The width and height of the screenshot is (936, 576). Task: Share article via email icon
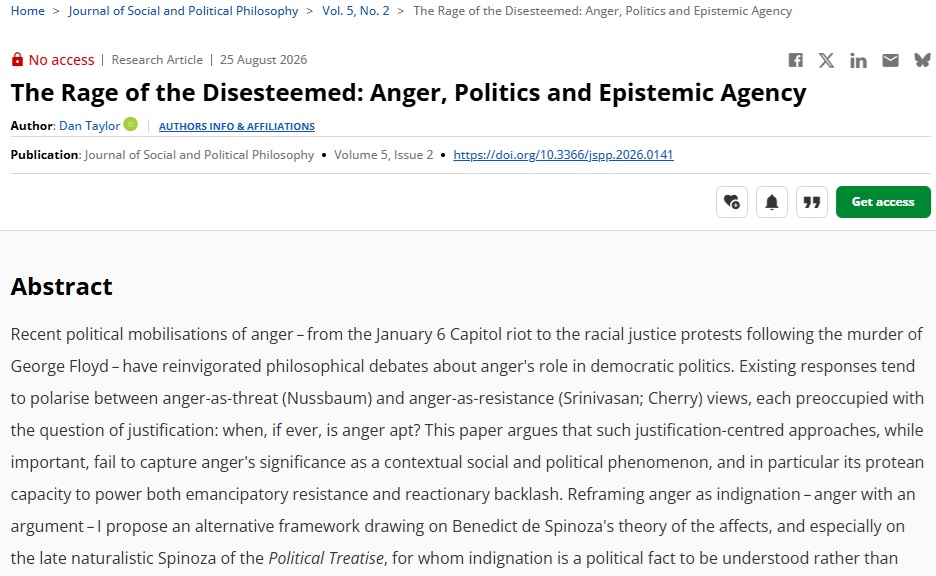pos(890,60)
